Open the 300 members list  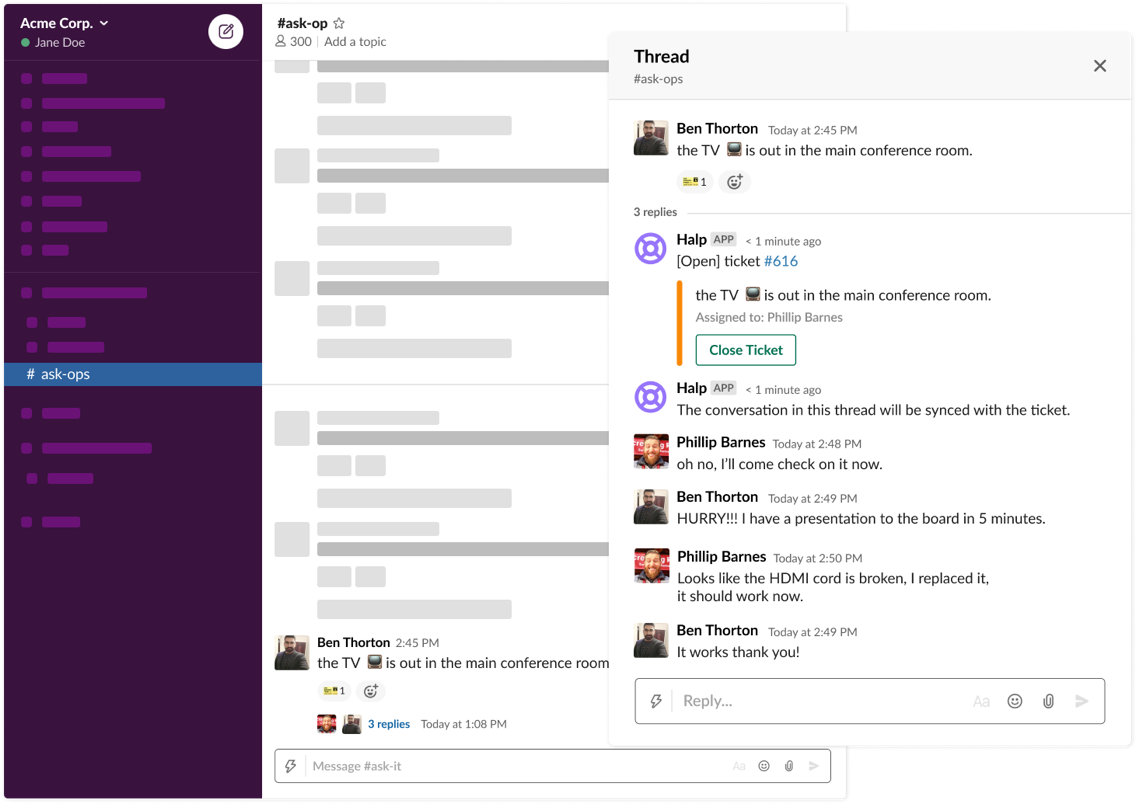(293, 41)
